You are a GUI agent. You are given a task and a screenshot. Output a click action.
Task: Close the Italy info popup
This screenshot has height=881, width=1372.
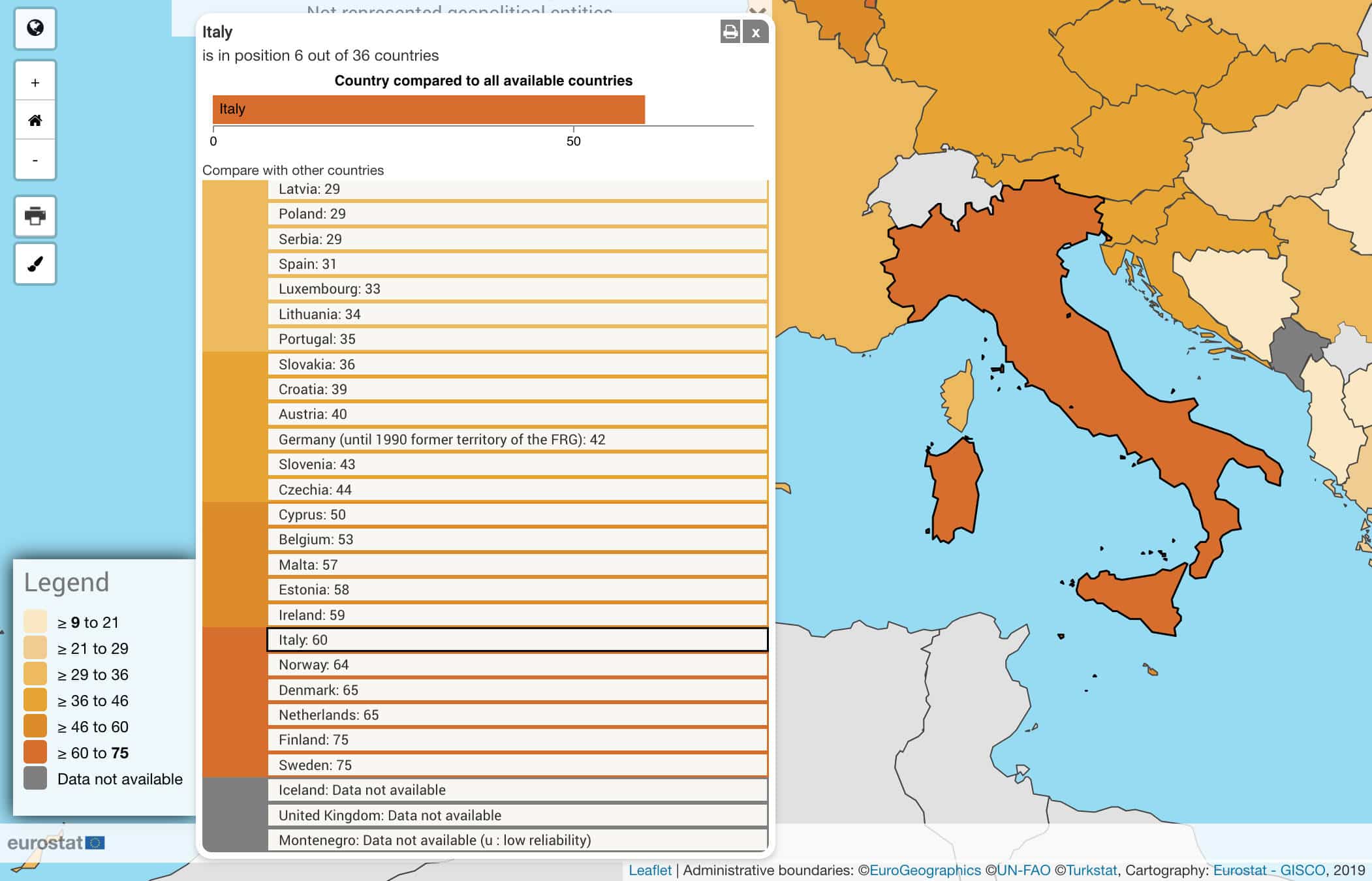click(756, 32)
